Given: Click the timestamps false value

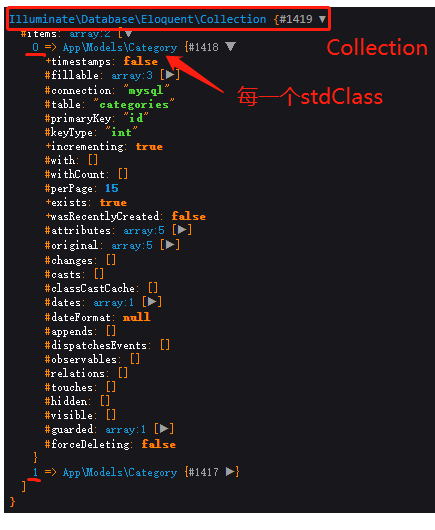Looking at the screenshot, I should pos(140,61).
